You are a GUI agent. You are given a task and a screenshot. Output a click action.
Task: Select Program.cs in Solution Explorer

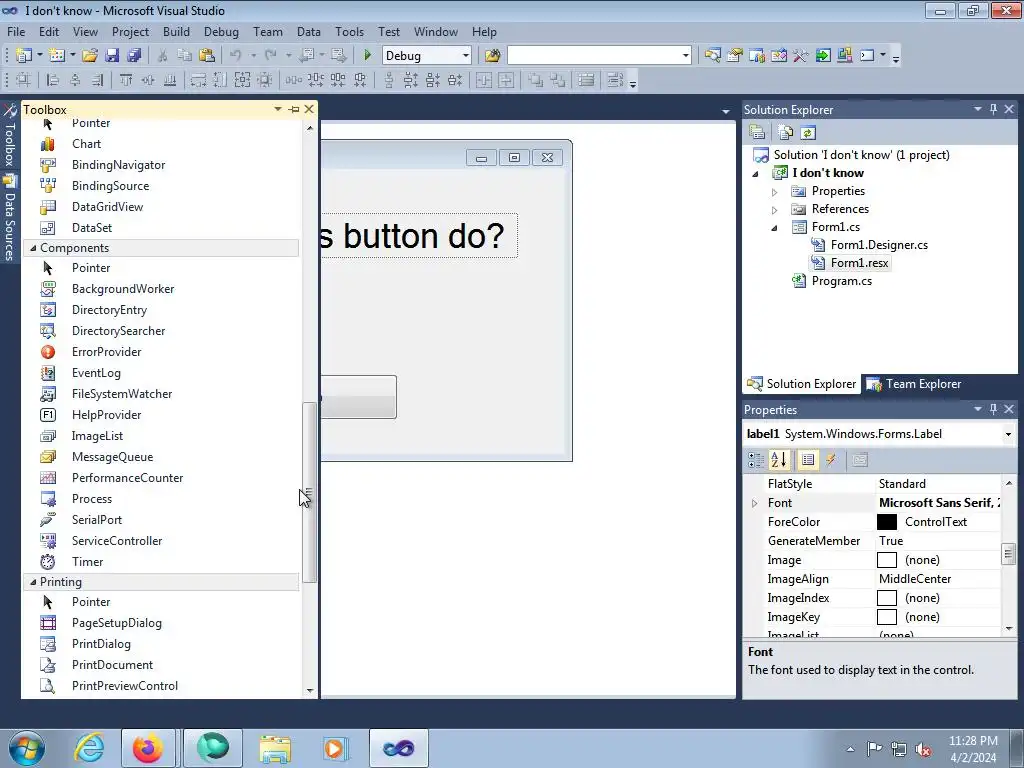841,281
